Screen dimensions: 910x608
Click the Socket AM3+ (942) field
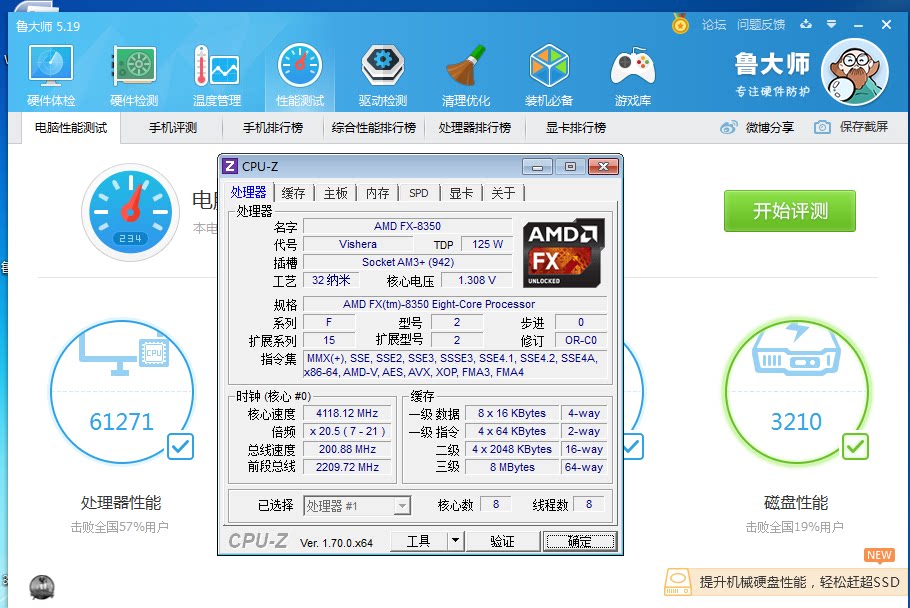point(407,262)
